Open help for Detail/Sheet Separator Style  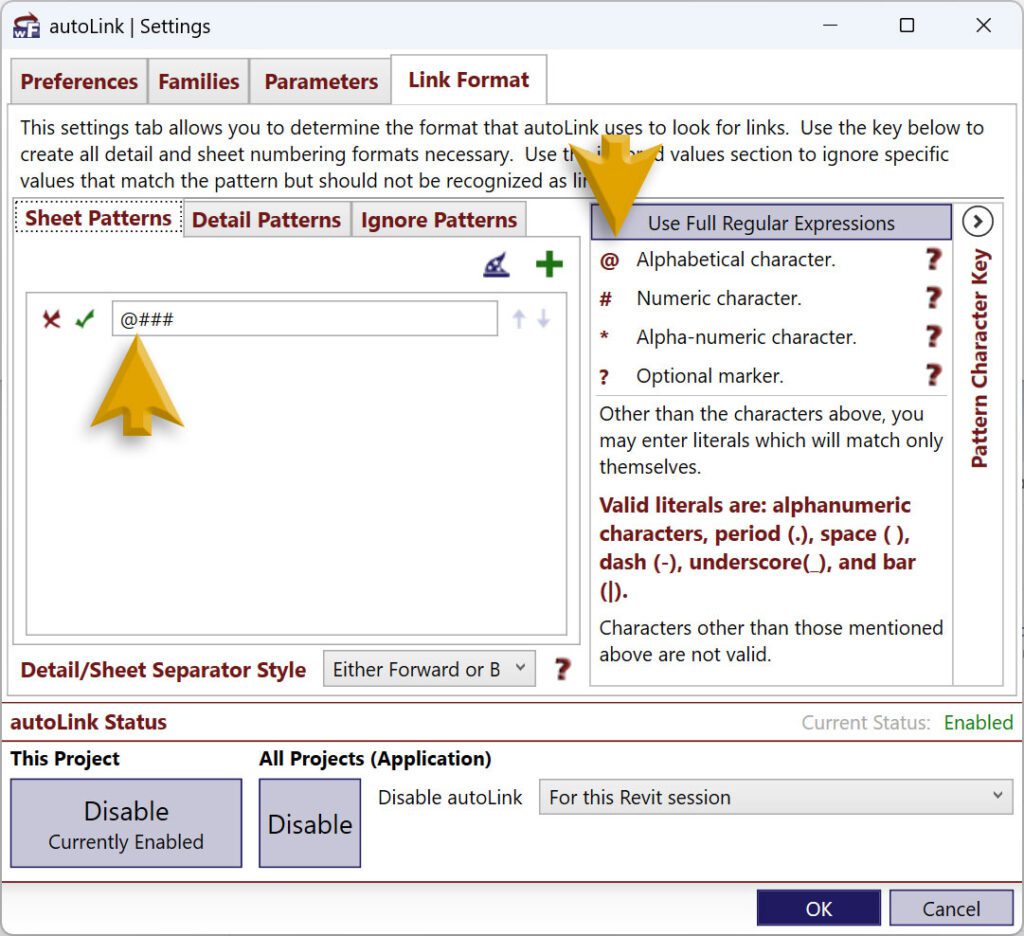[562, 670]
